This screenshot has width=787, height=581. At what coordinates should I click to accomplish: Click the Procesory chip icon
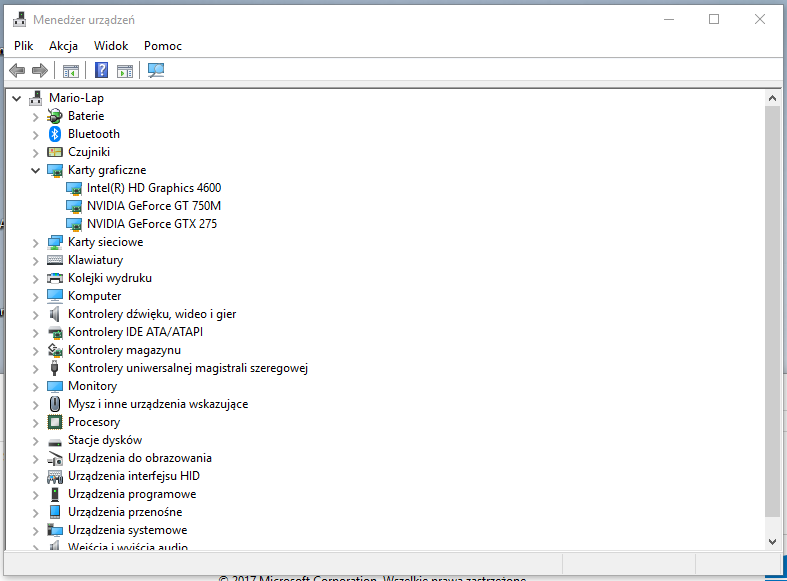click(55, 422)
